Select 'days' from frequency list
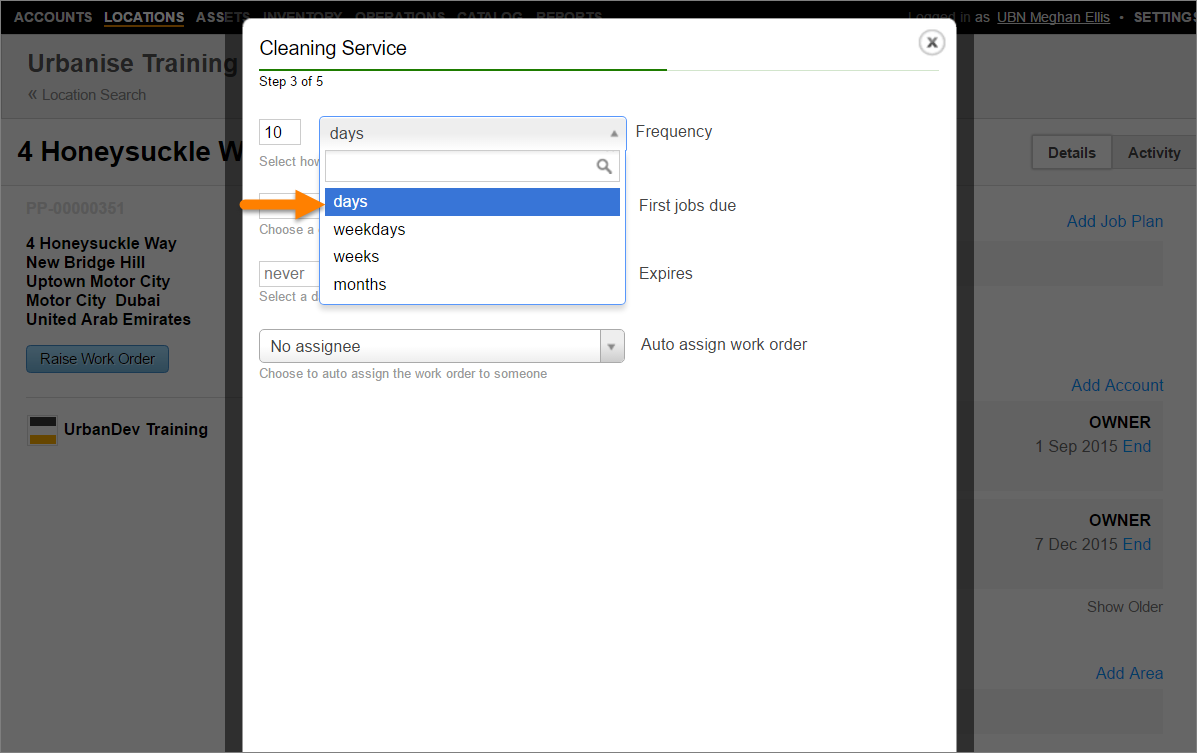The image size is (1197, 753). point(472,202)
